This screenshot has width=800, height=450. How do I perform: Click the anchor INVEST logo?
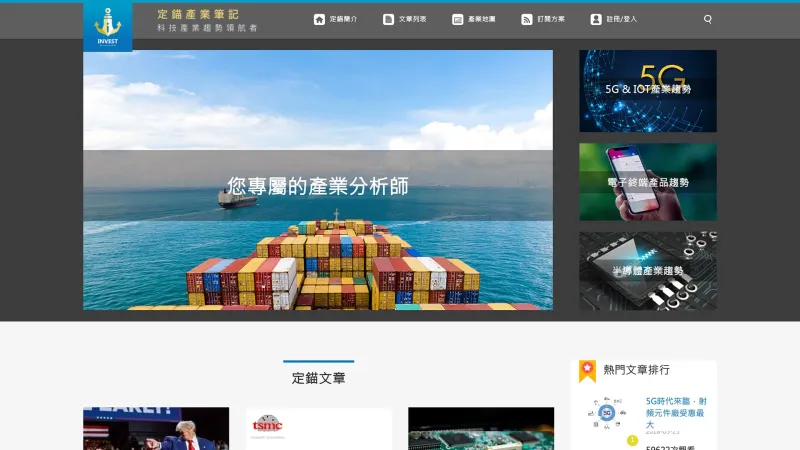(x=107, y=25)
